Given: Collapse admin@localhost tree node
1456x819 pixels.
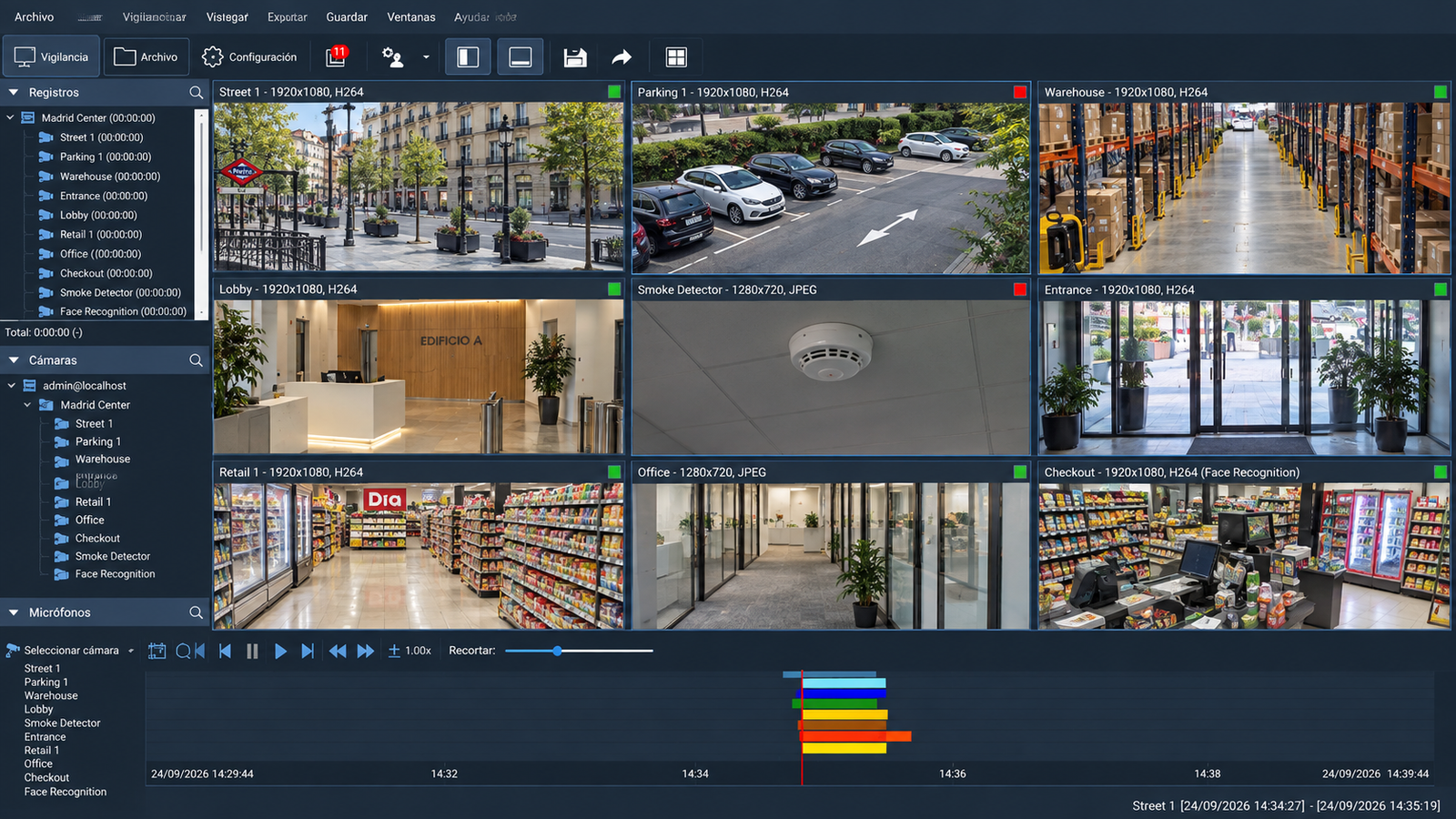Looking at the screenshot, I should click(11, 386).
